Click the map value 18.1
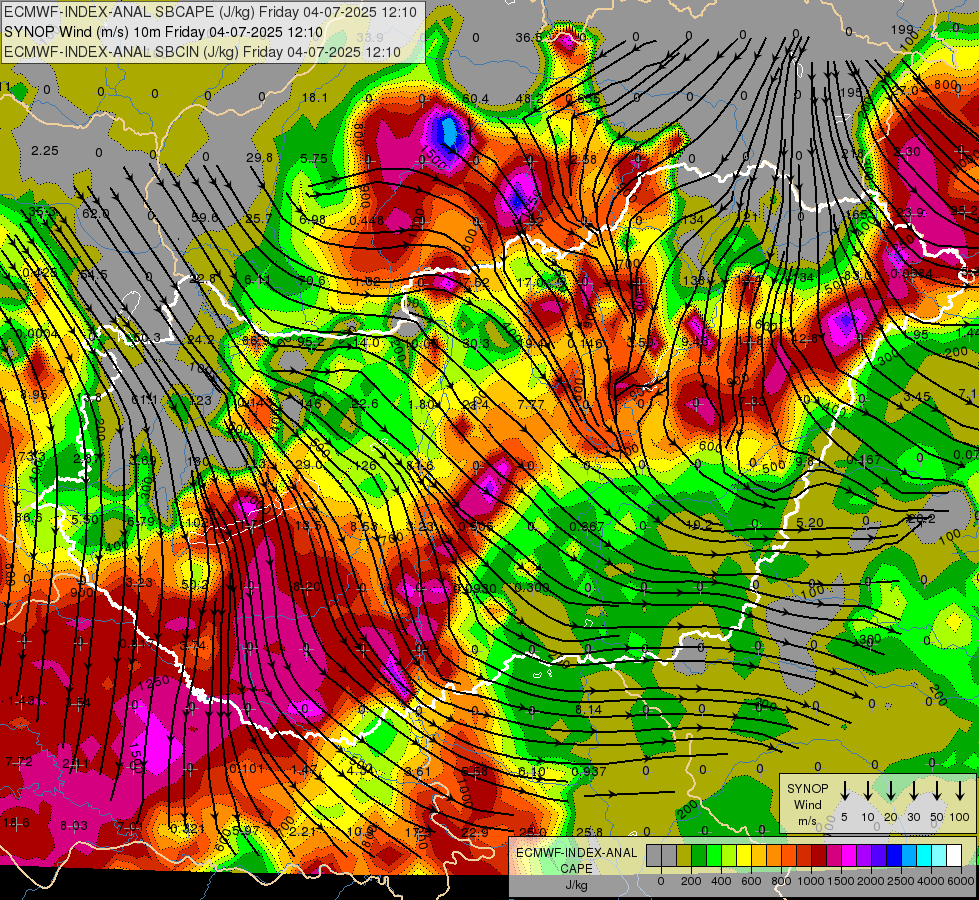979x900 pixels. (315, 97)
